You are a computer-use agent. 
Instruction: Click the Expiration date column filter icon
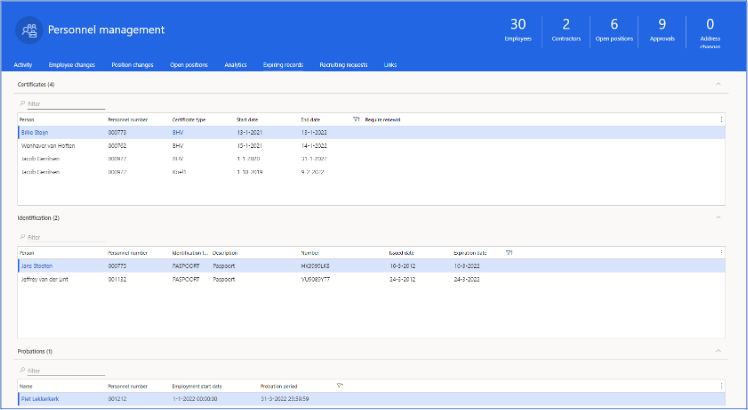(509, 252)
